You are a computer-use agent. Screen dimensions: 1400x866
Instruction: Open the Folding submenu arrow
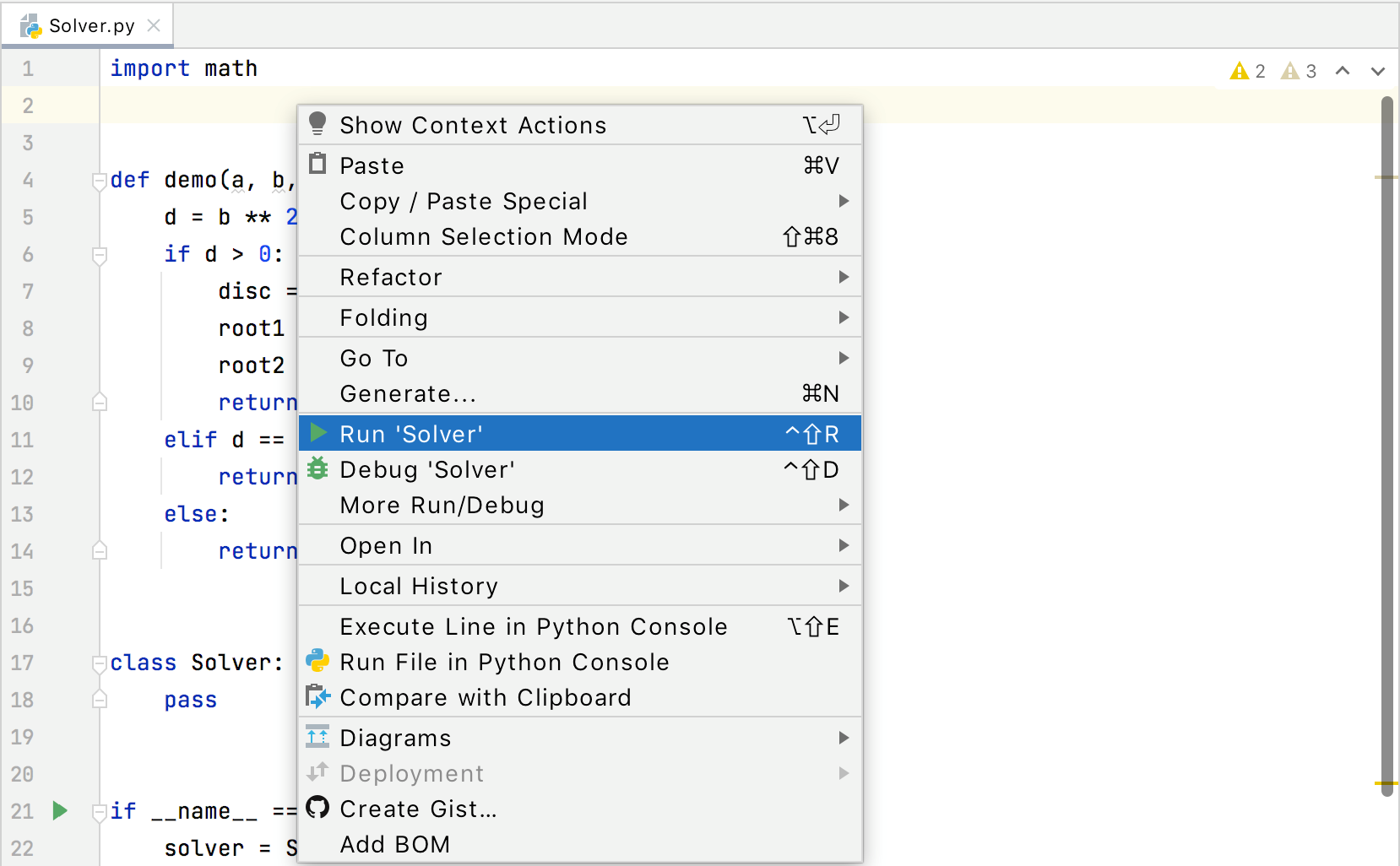[x=843, y=317]
